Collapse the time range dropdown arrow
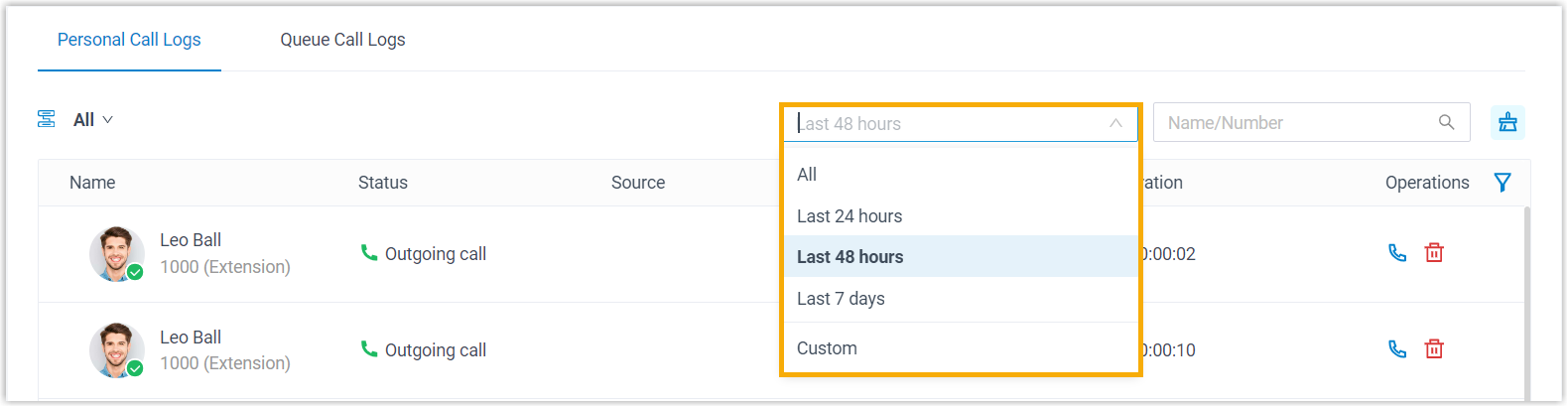This screenshot has height=407, width=1568. [1115, 124]
